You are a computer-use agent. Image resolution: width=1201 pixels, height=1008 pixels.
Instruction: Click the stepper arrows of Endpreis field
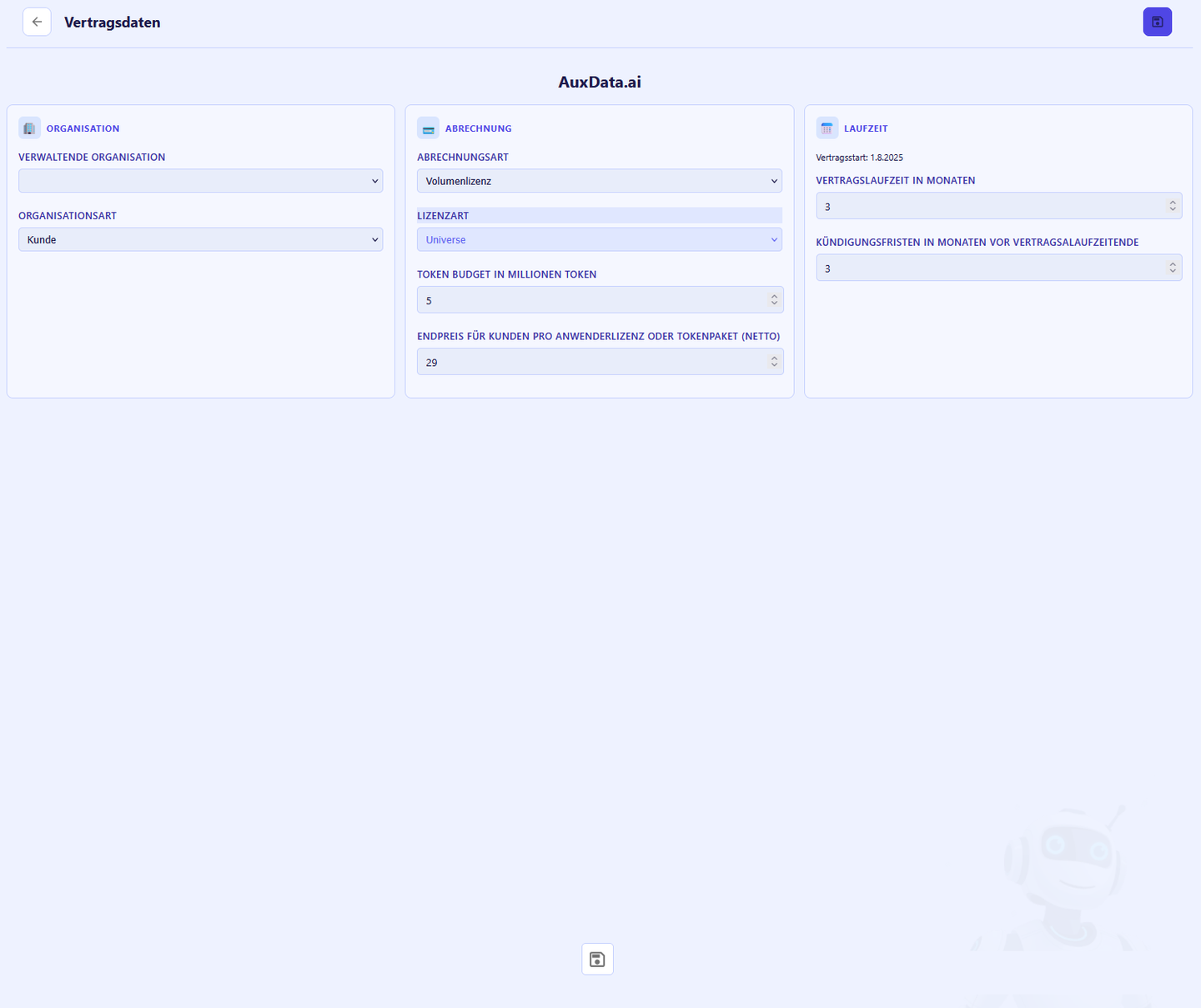[774, 362]
